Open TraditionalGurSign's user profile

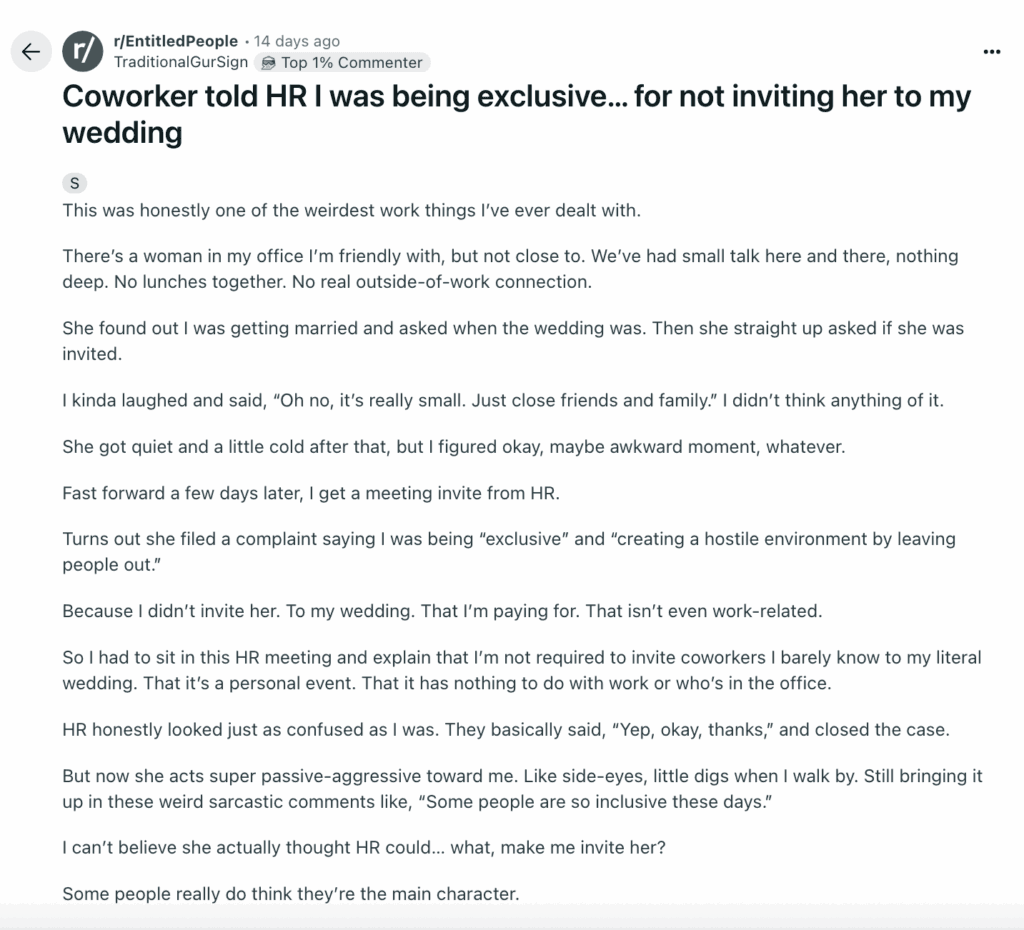click(181, 63)
